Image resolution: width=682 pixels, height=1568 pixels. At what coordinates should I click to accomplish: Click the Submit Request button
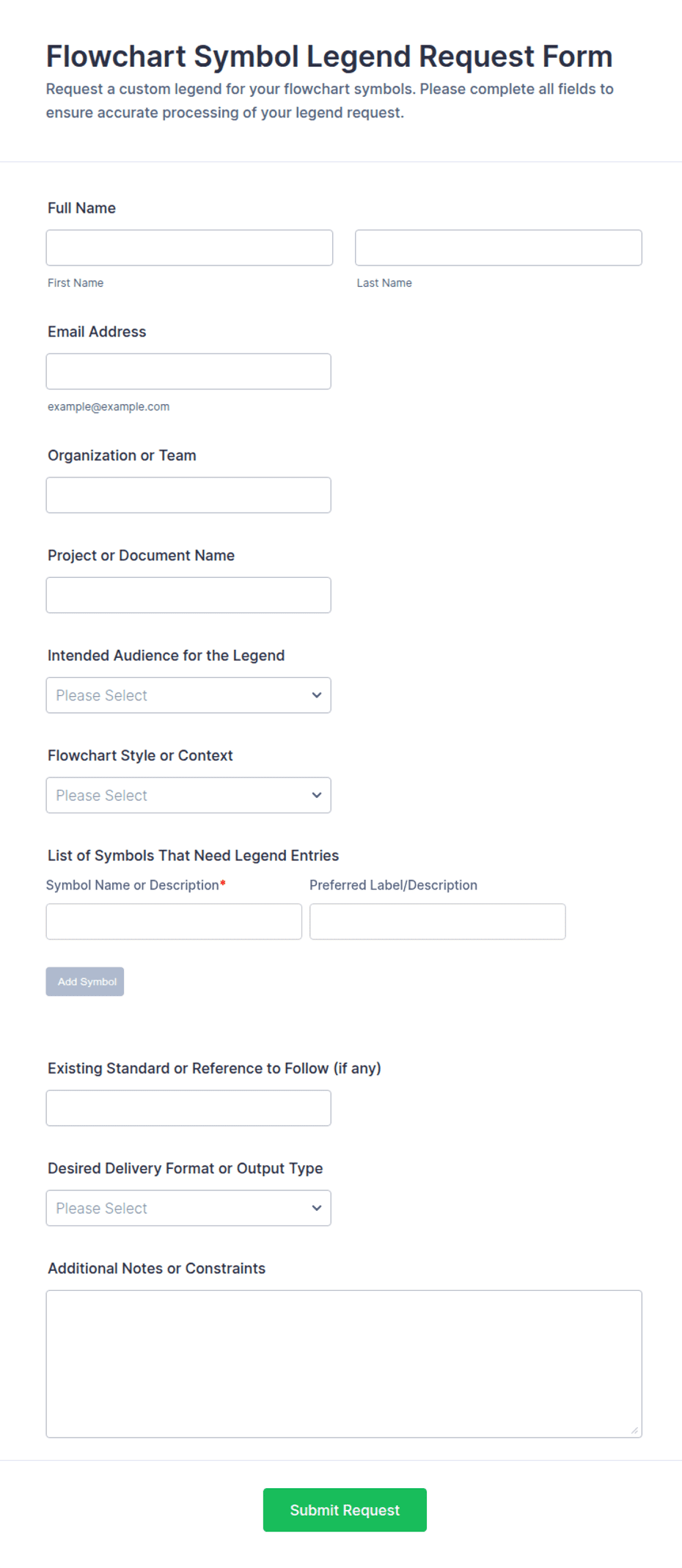[345, 1510]
